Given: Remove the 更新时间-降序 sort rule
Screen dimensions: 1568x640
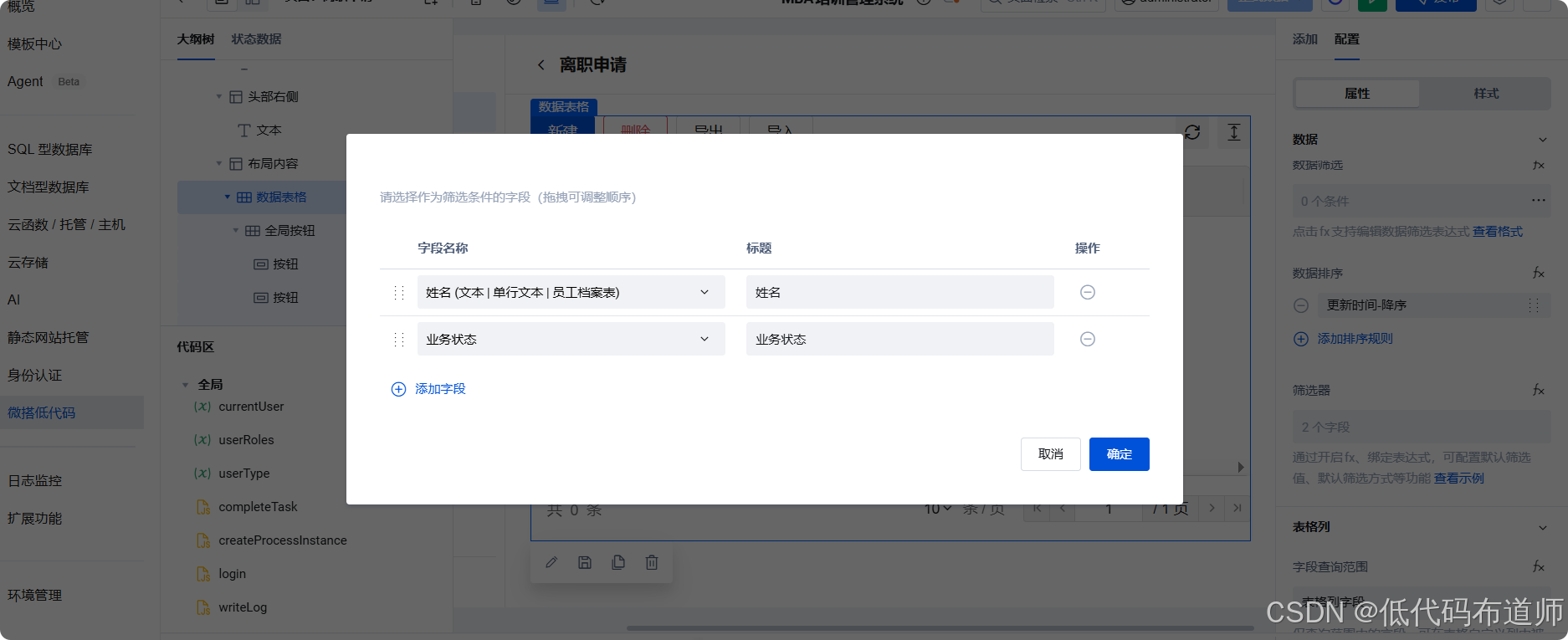Looking at the screenshot, I should (x=1301, y=305).
